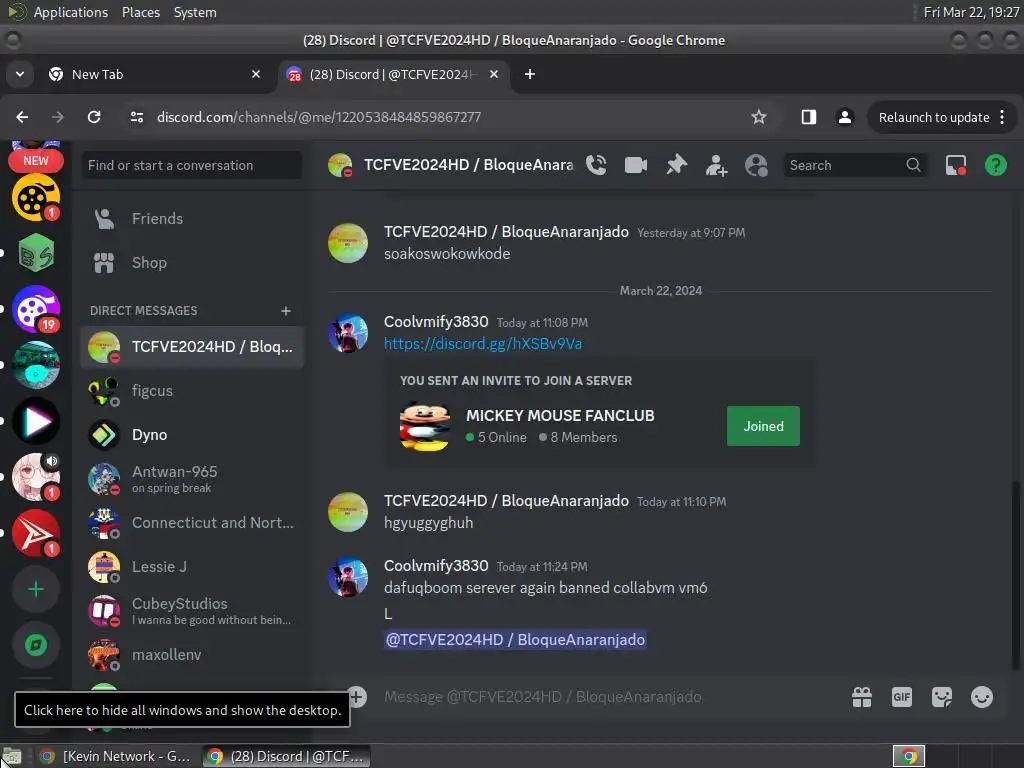Open figcus direct message
The width and height of the screenshot is (1024, 768).
[x=192, y=391]
